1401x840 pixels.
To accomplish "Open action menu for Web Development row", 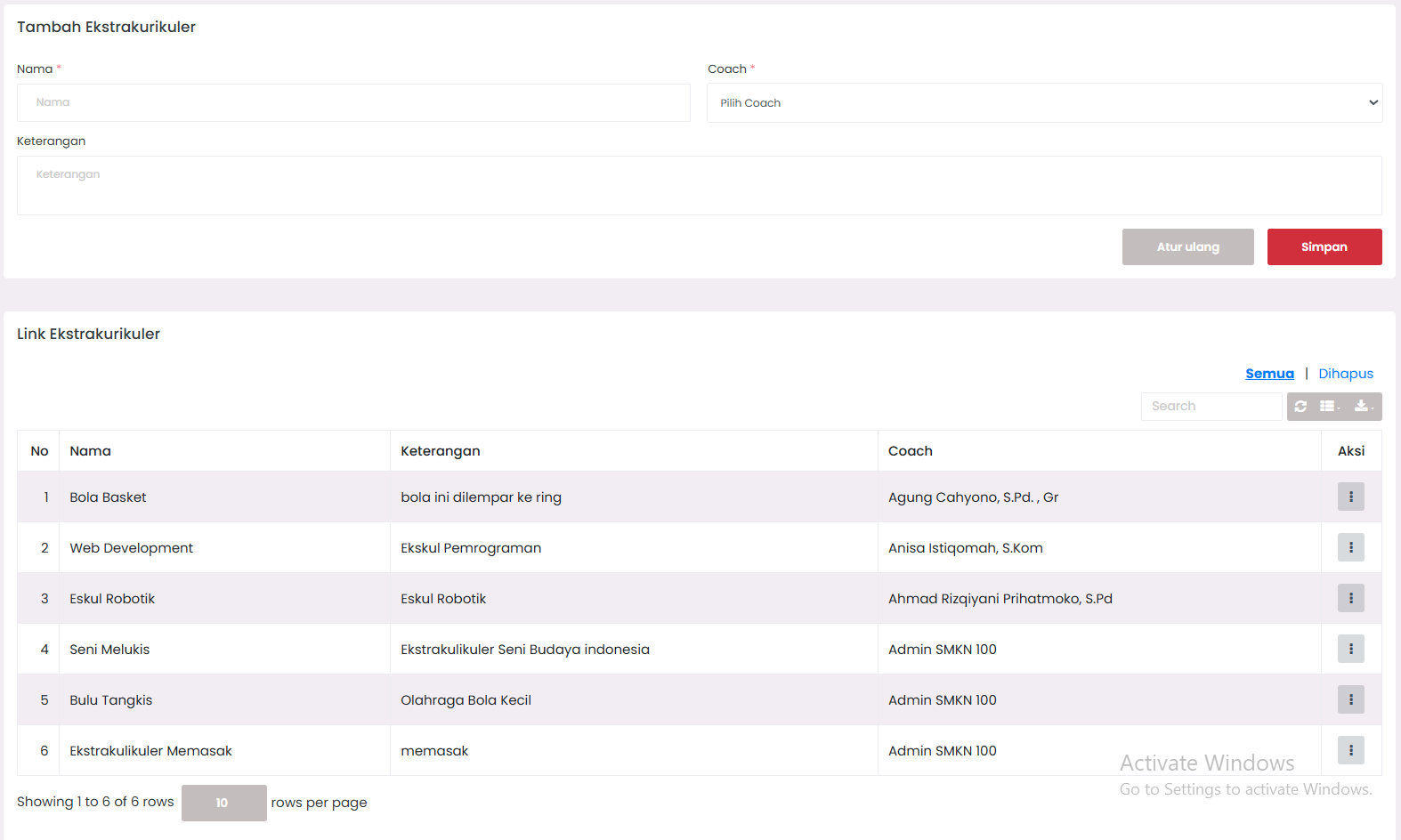I will pos(1350,548).
